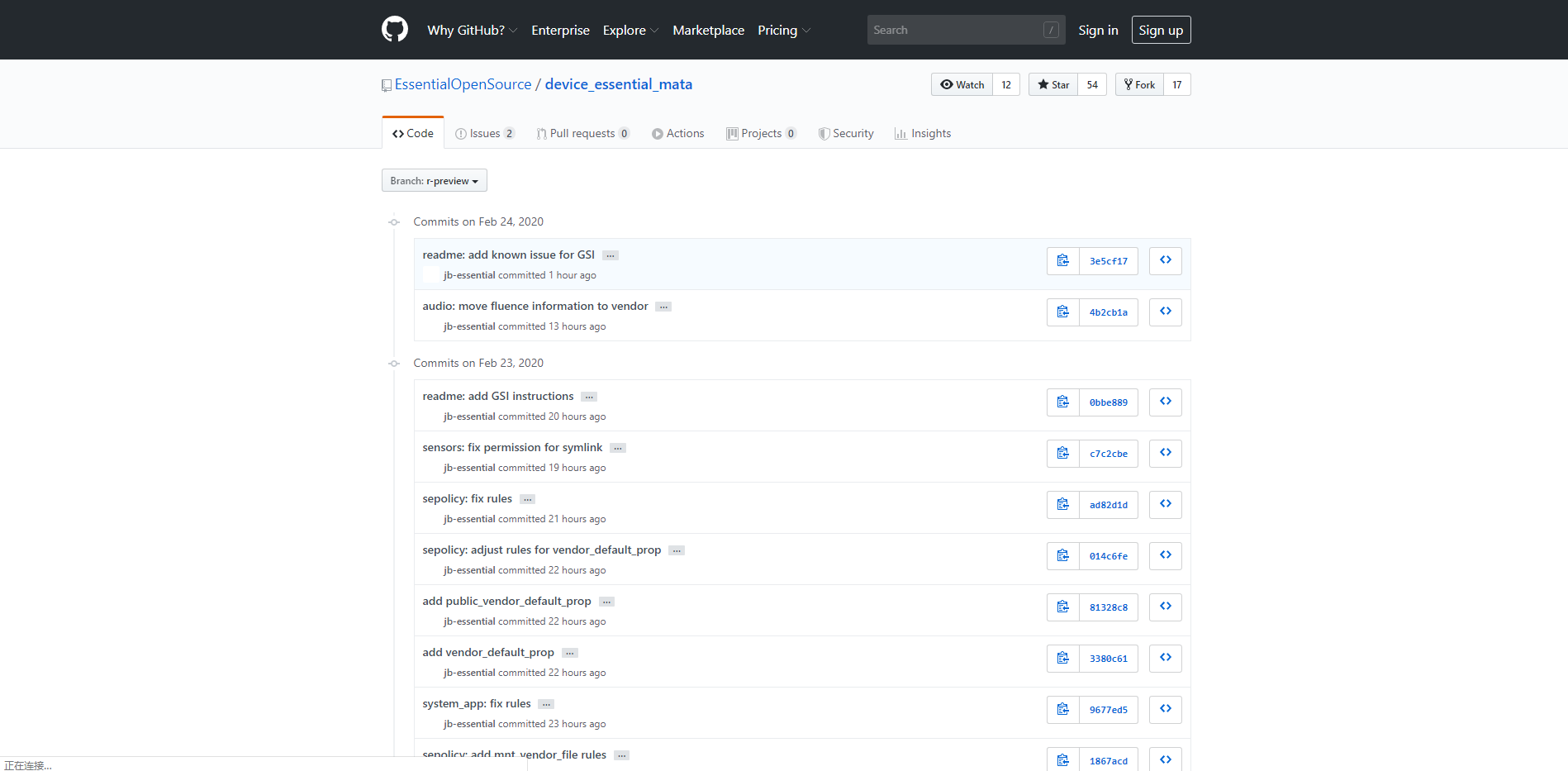Browse repository at commit 4b2cb1a

click(1165, 312)
